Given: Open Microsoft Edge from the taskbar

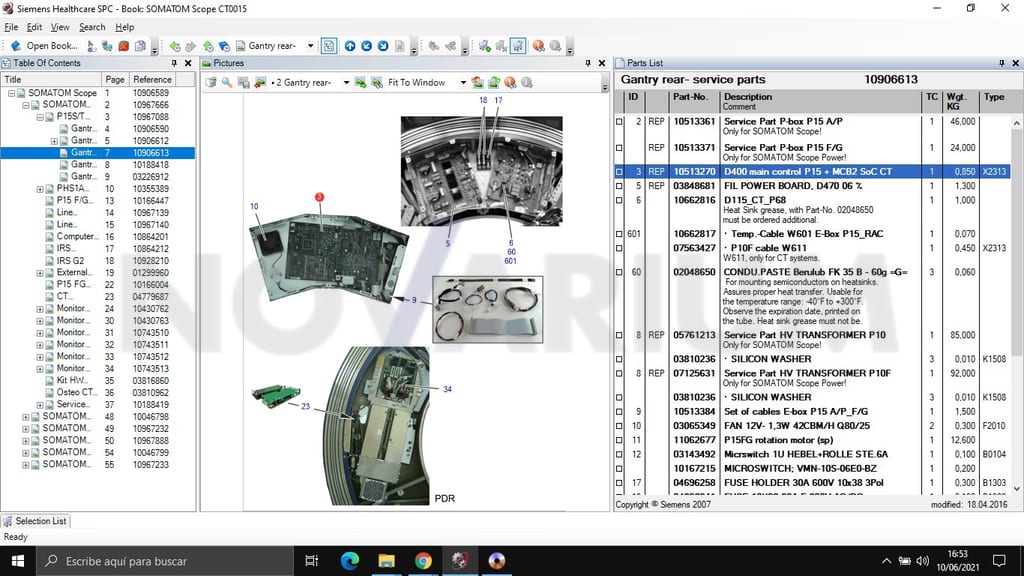Looking at the screenshot, I should 350,561.
